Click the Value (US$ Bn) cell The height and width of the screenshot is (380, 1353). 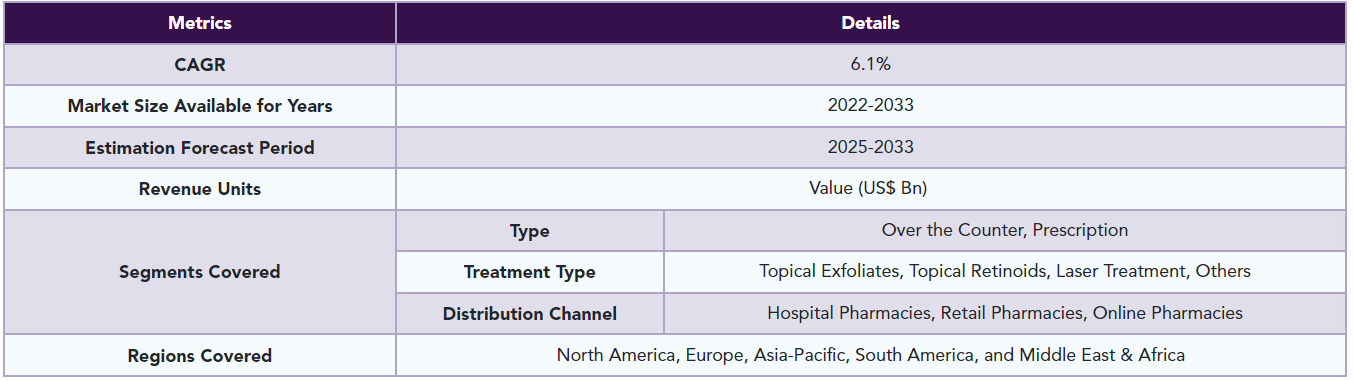click(x=871, y=189)
